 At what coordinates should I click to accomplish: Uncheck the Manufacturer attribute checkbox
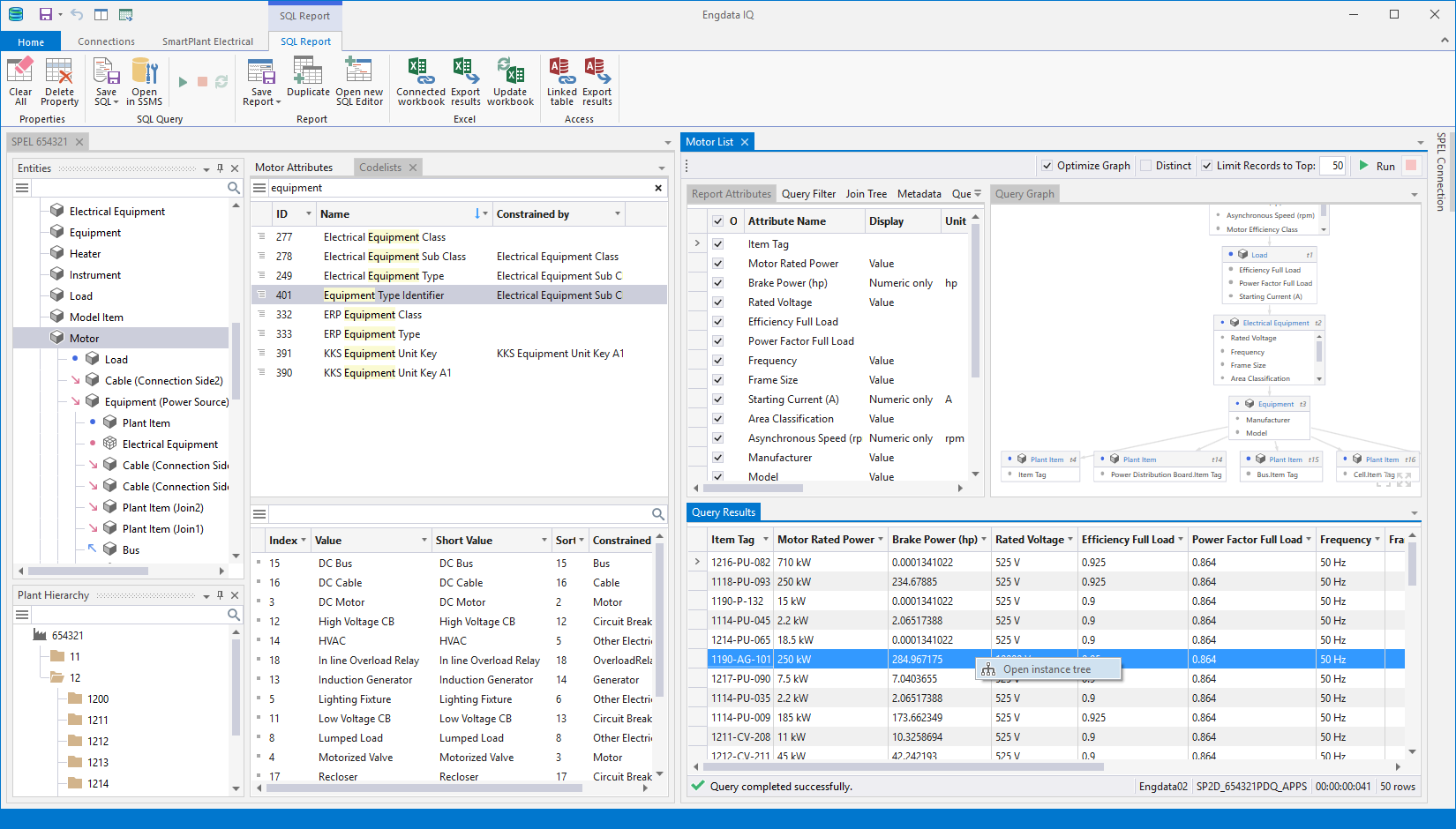click(718, 458)
